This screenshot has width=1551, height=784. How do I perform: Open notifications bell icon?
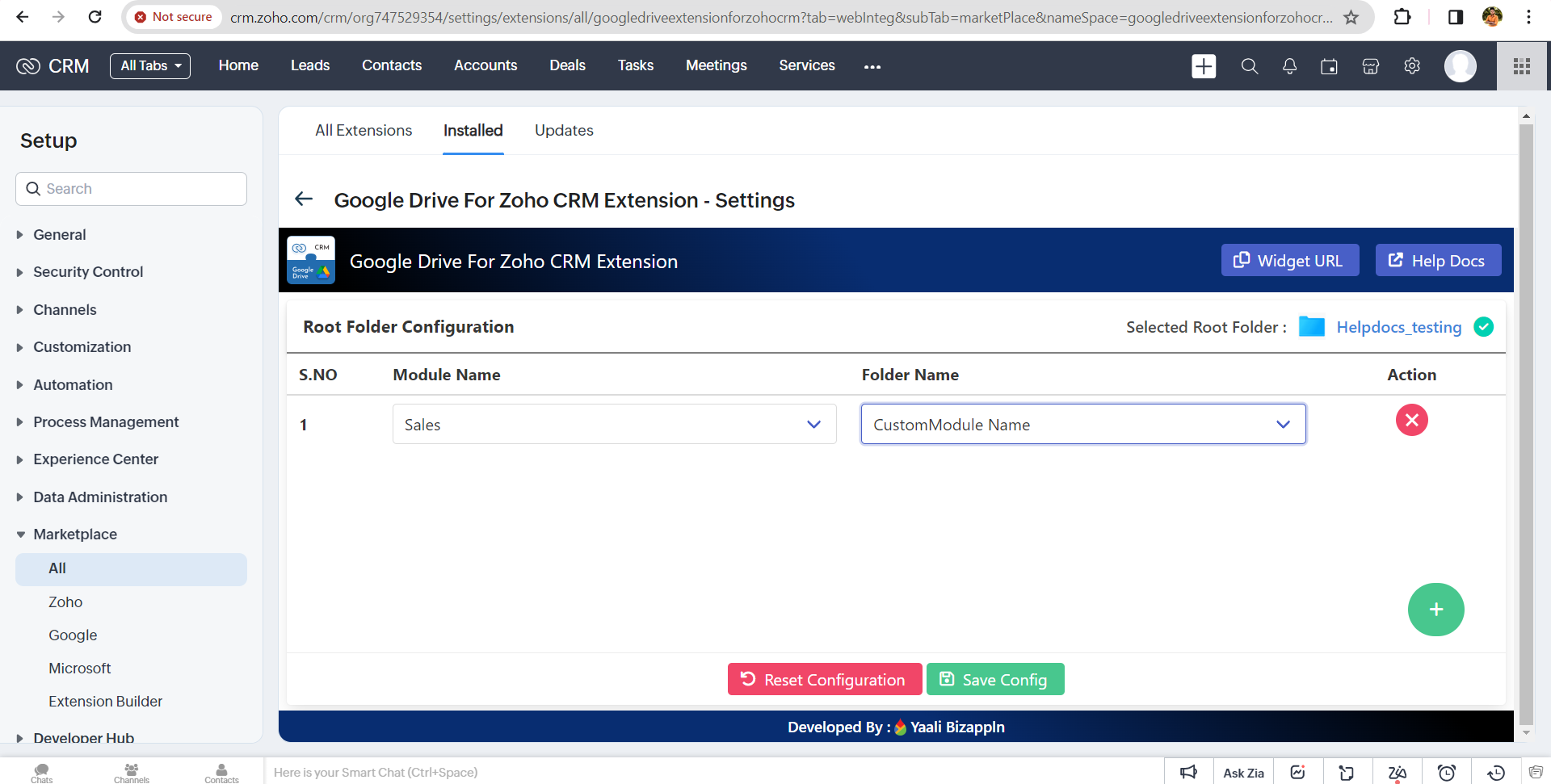click(1289, 66)
